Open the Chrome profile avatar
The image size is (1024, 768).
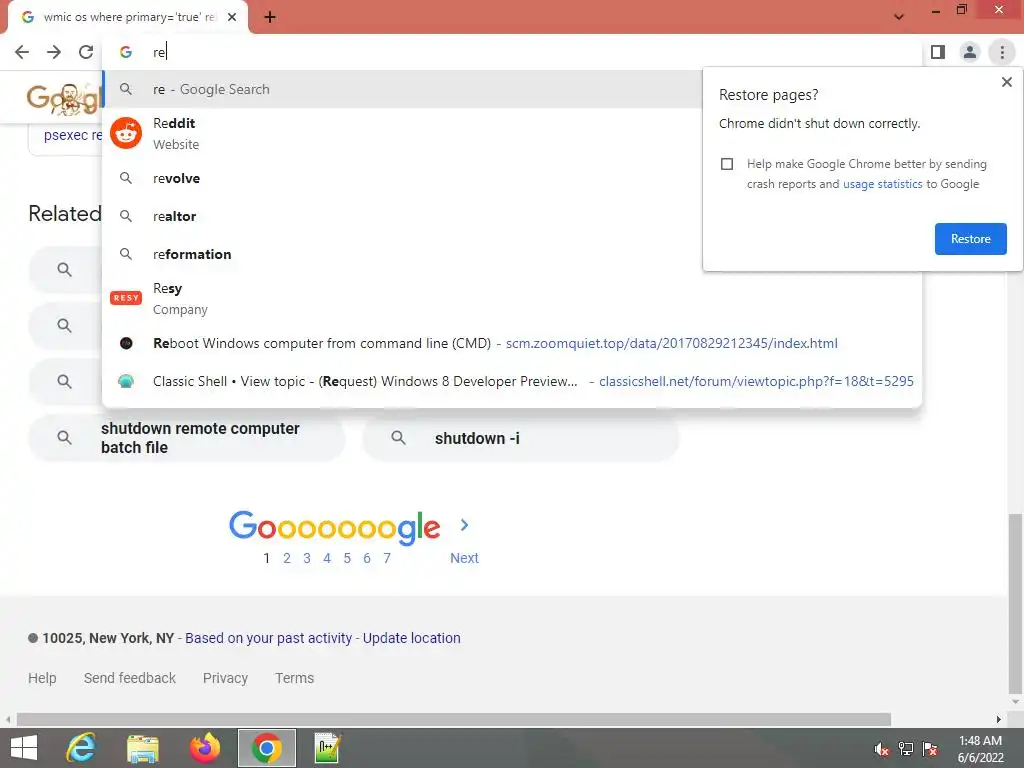[x=970, y=52]
